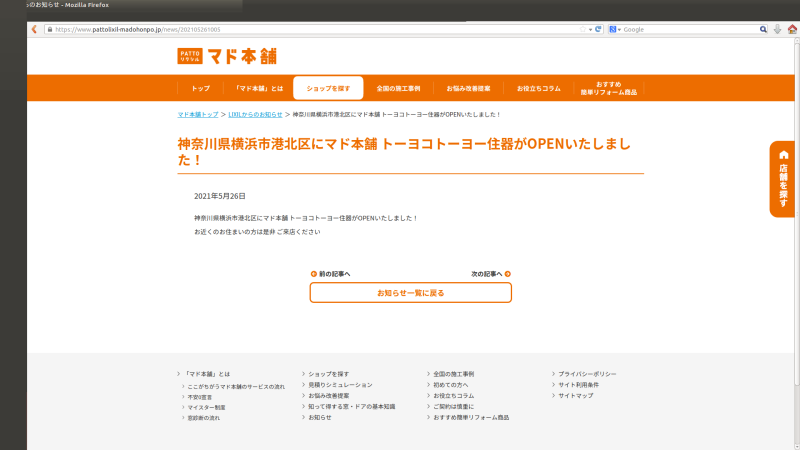800x450 pixels.
Task: Click footer link お役立ちコラム
Action: [454, 395]
